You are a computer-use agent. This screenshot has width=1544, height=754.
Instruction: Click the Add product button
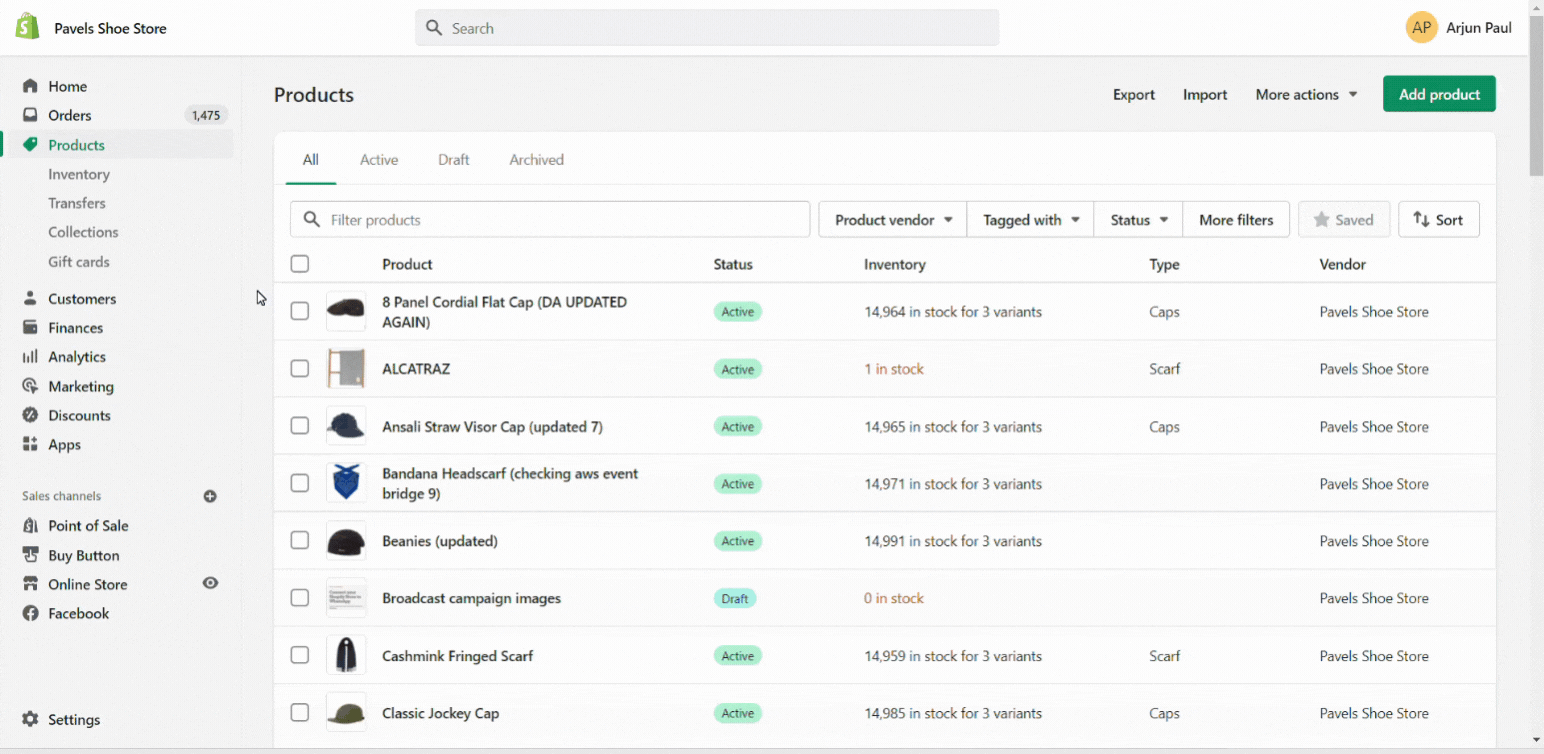[x=1439, y=94]
